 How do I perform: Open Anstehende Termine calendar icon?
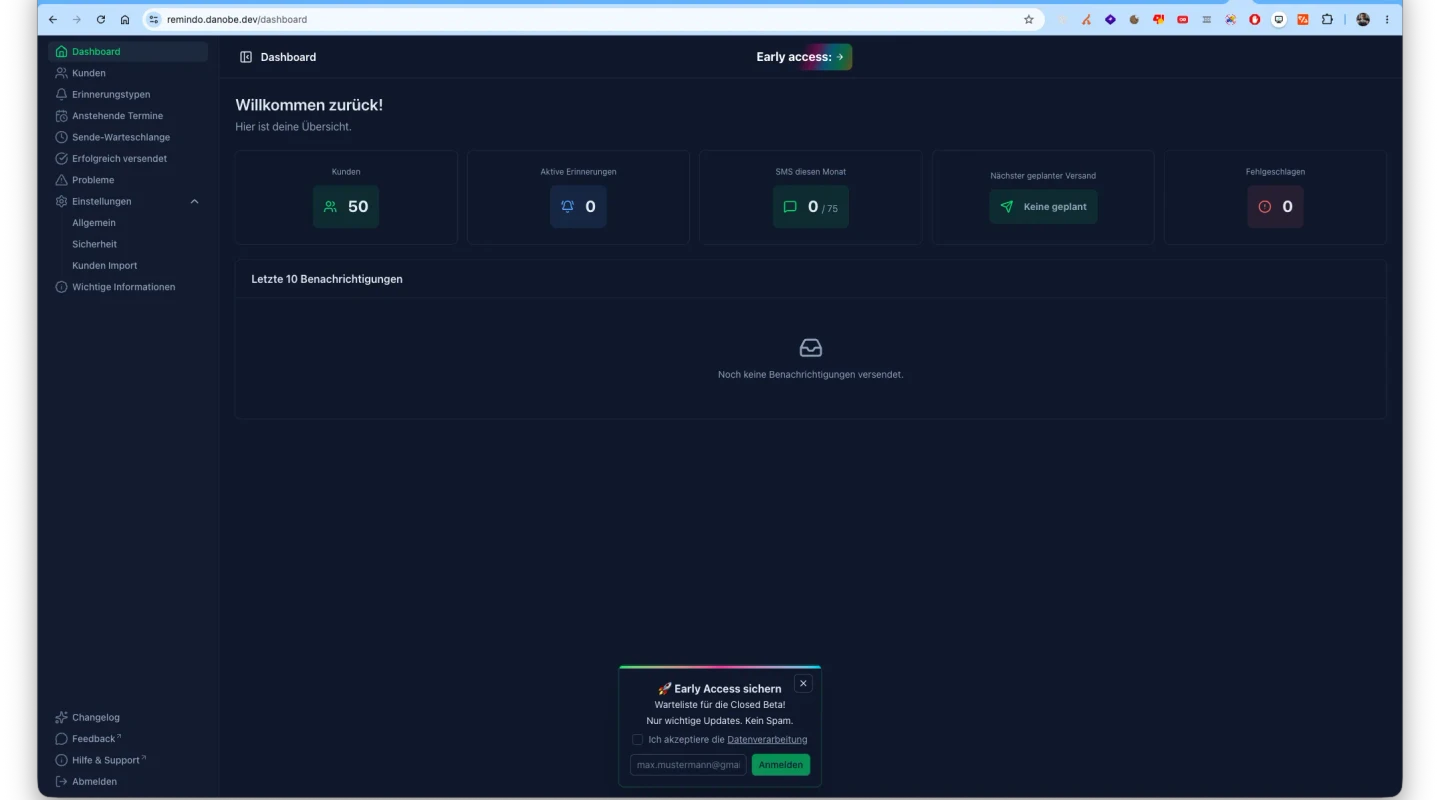(x=62, y=116)
